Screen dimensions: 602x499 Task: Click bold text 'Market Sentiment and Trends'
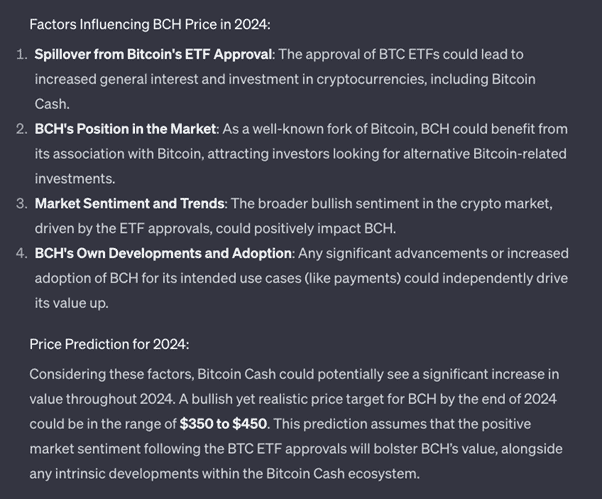(x=127, y=203)
